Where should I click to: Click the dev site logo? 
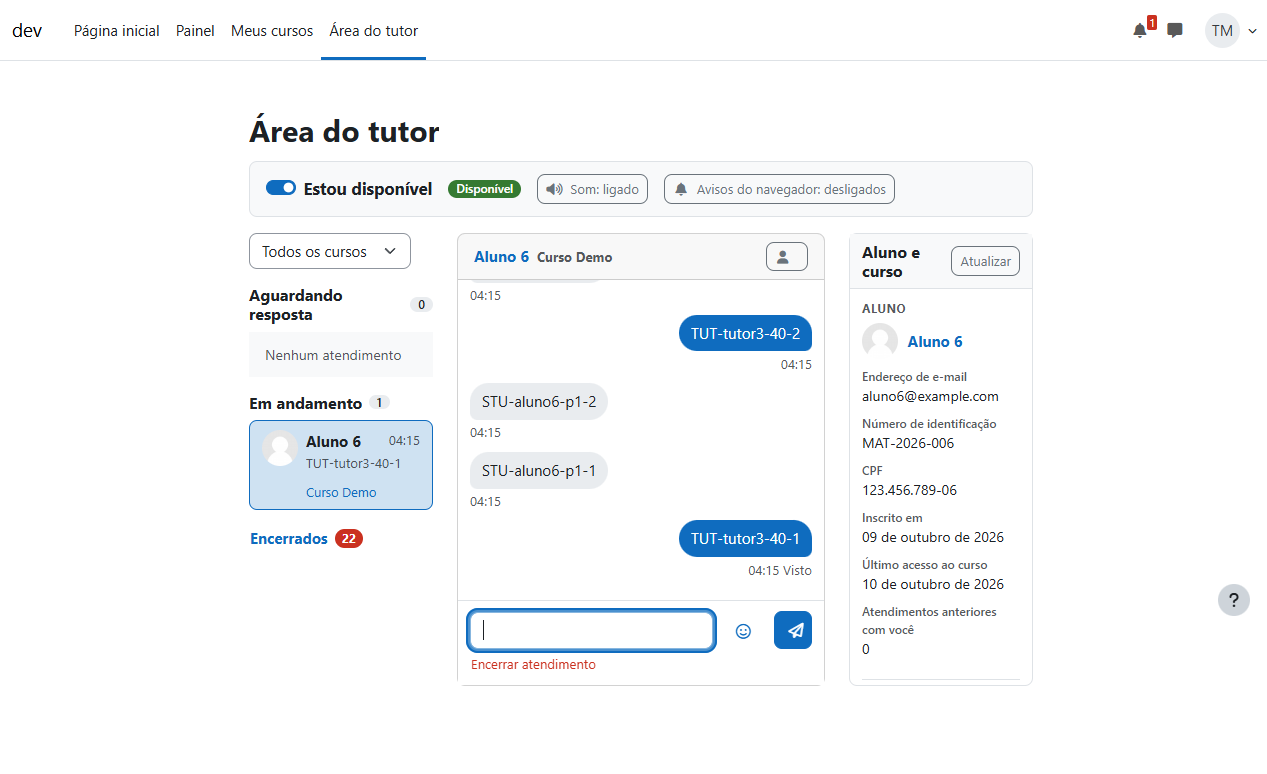coord(27,31)
